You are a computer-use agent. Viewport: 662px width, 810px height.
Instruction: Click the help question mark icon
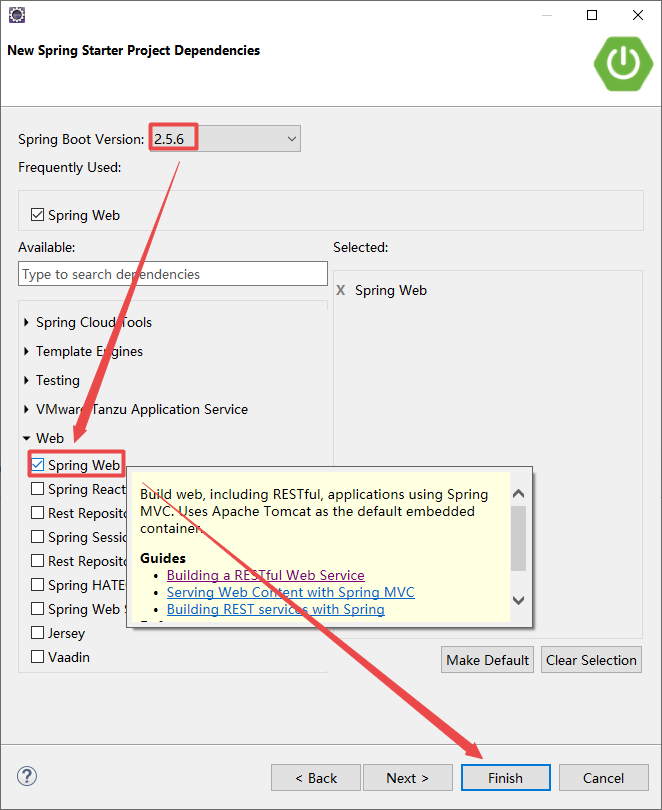[27, 776]
